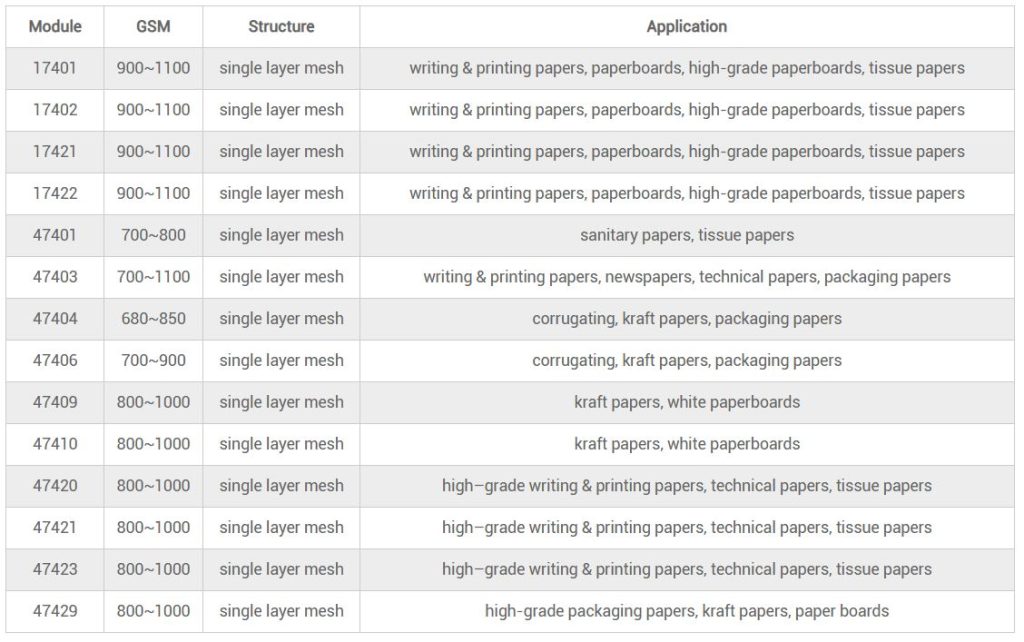Select the 'sanitary papers, tissue papers' application cell

(x=686, y=236)
